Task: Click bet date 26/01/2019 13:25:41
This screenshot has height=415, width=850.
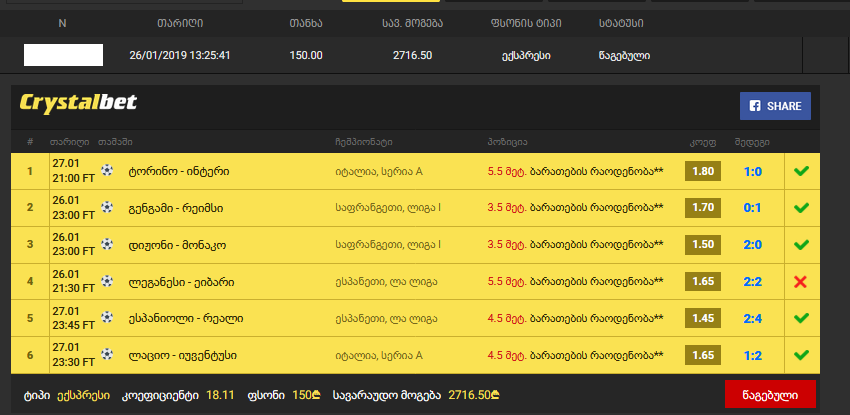Action: (x=180, y=55)
